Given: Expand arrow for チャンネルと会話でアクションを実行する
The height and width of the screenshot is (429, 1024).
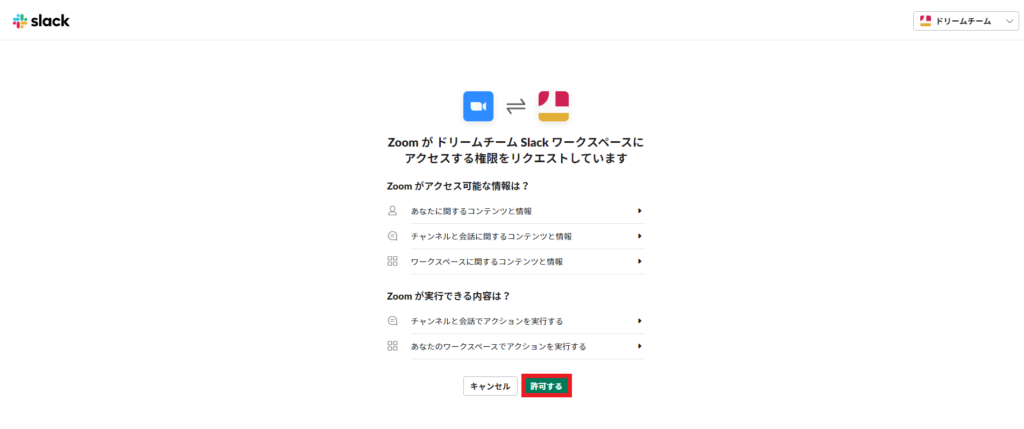Looking at the screenshot, I should 639,321.
